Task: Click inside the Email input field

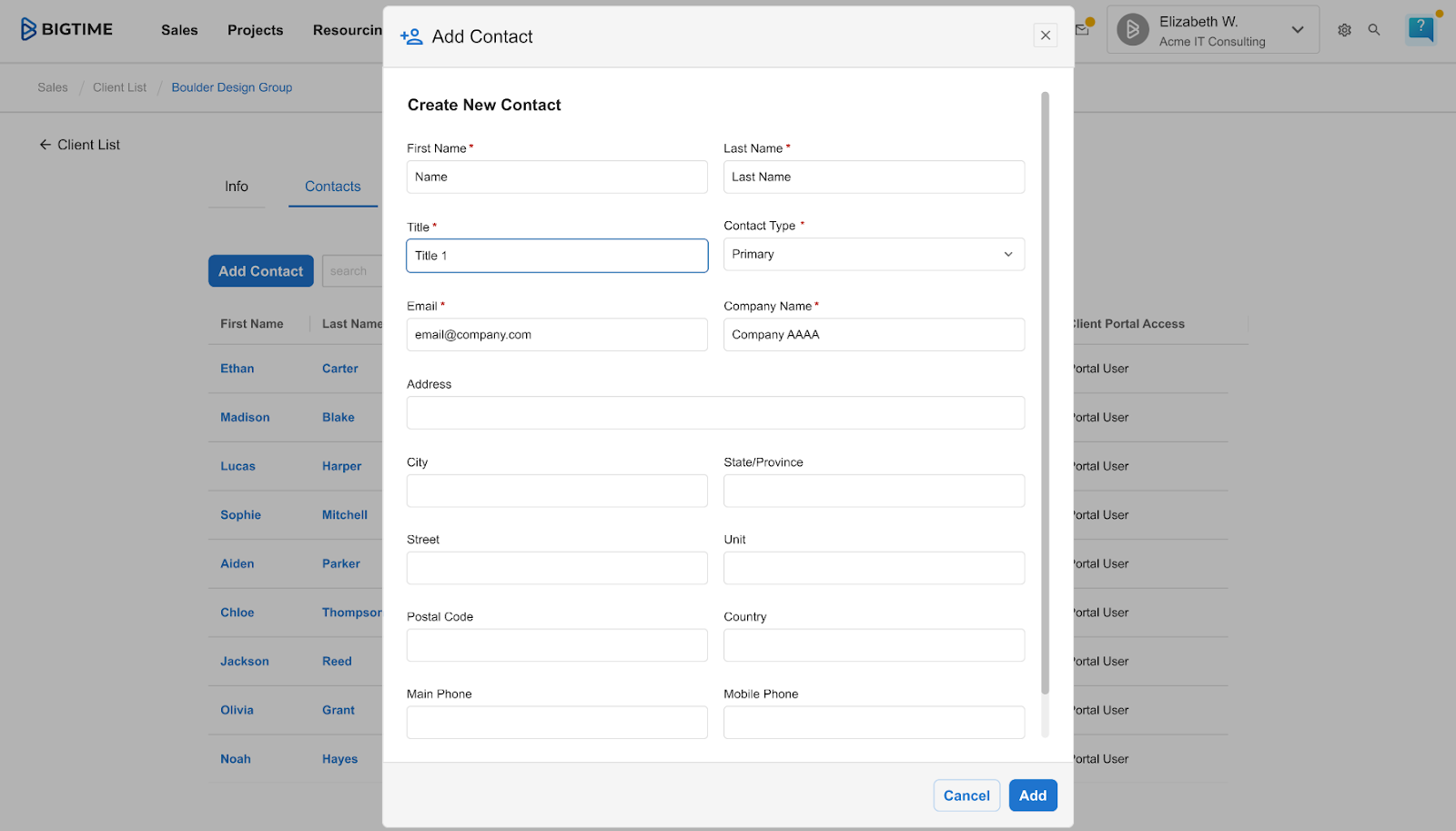Action: point(556,334)
